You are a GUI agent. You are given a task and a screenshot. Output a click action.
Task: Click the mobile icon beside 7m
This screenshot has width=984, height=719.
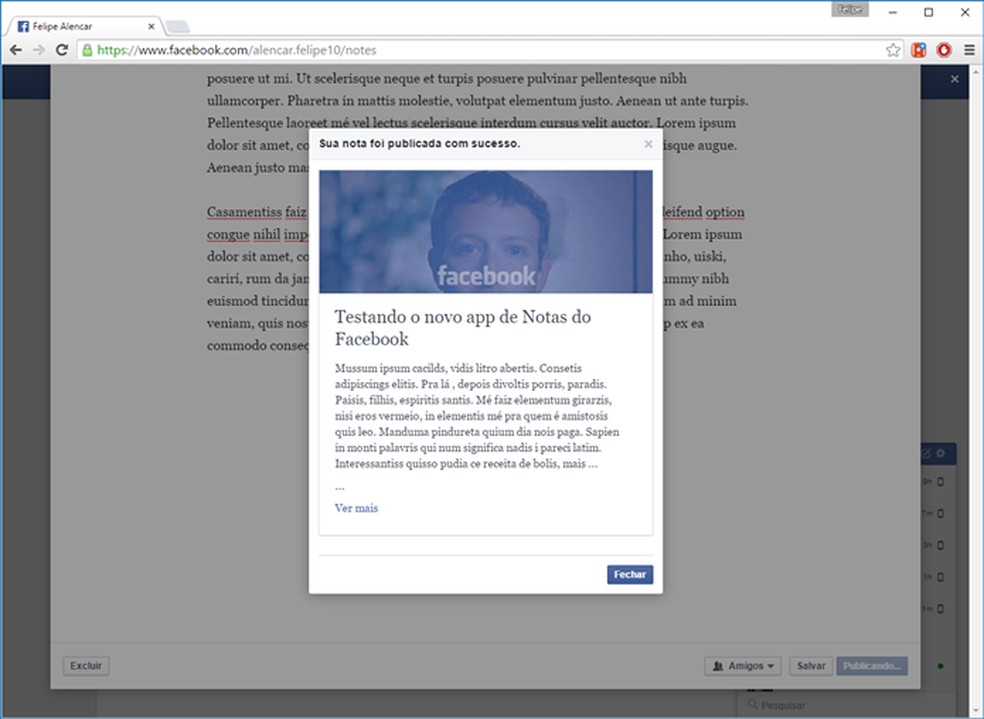[941, 513]
